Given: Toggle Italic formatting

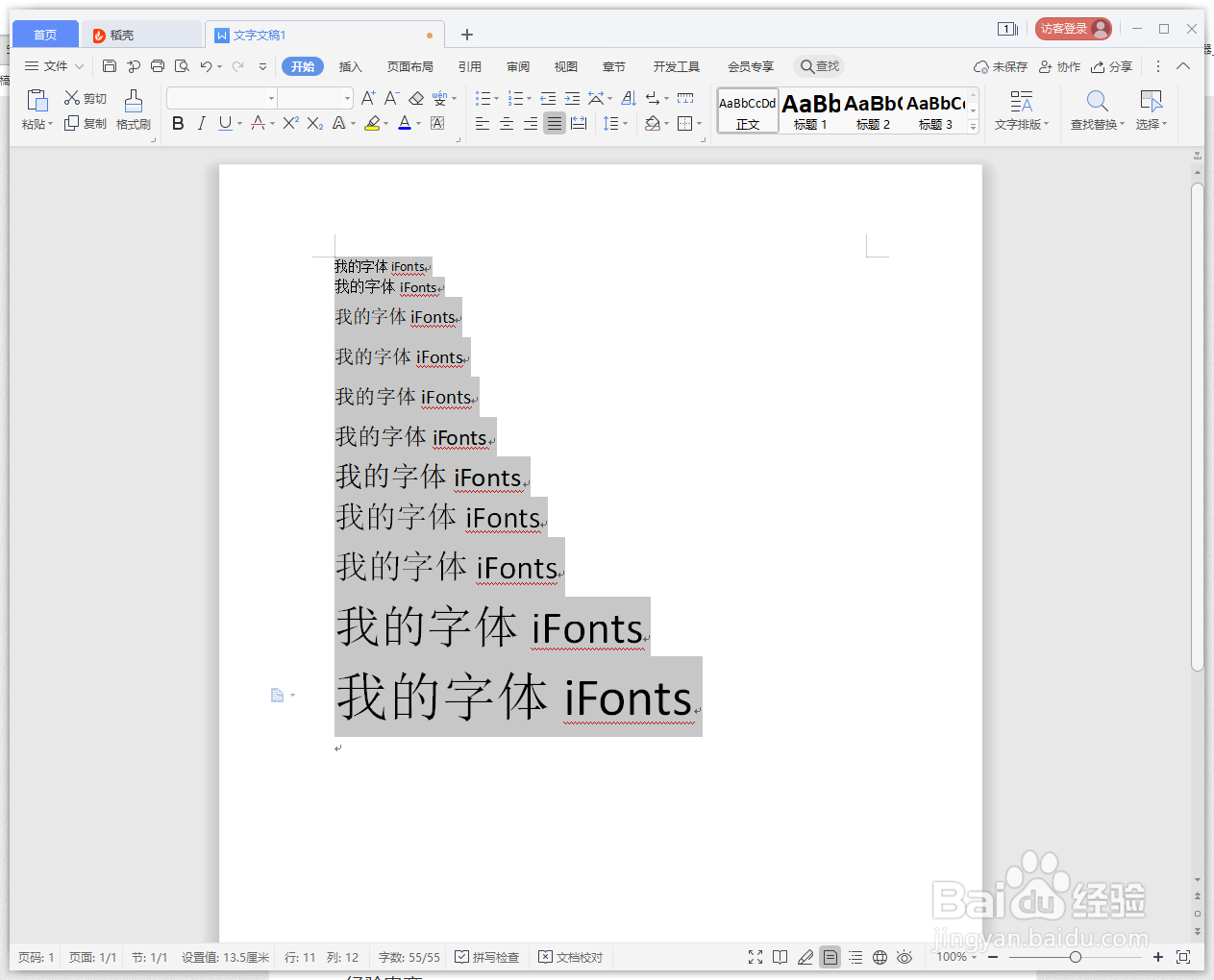Looking at the screenshot, I should point(201,123).
